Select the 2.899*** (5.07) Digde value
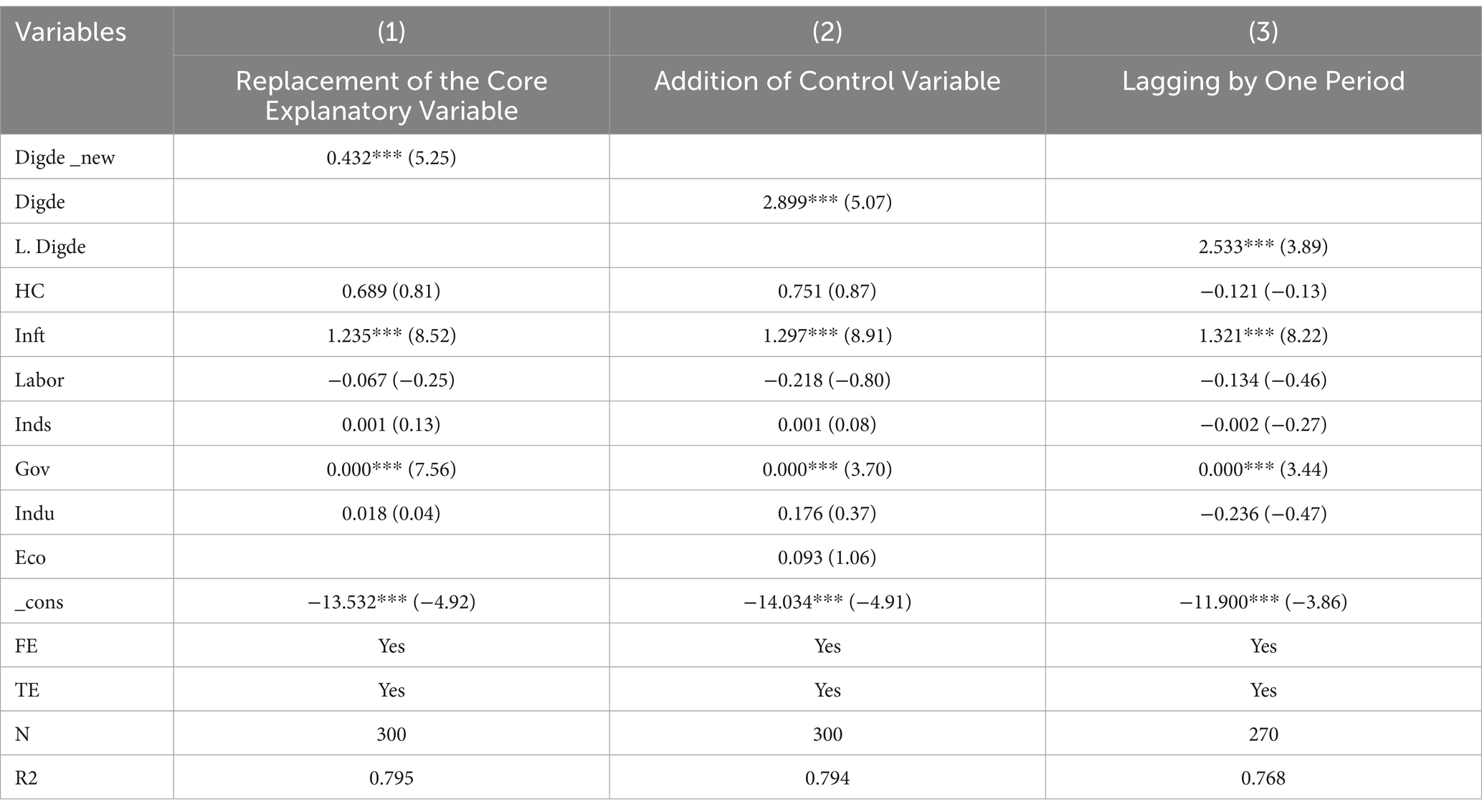1482x812 pixels. tap(827, 202)
